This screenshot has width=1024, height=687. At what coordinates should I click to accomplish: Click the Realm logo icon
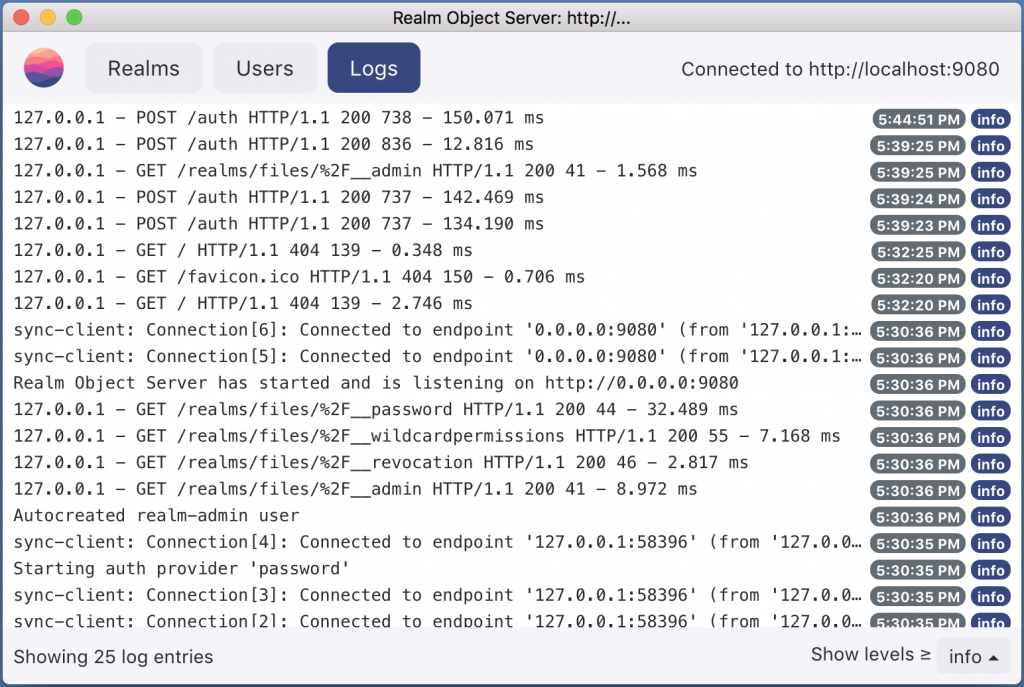(44, 68)
